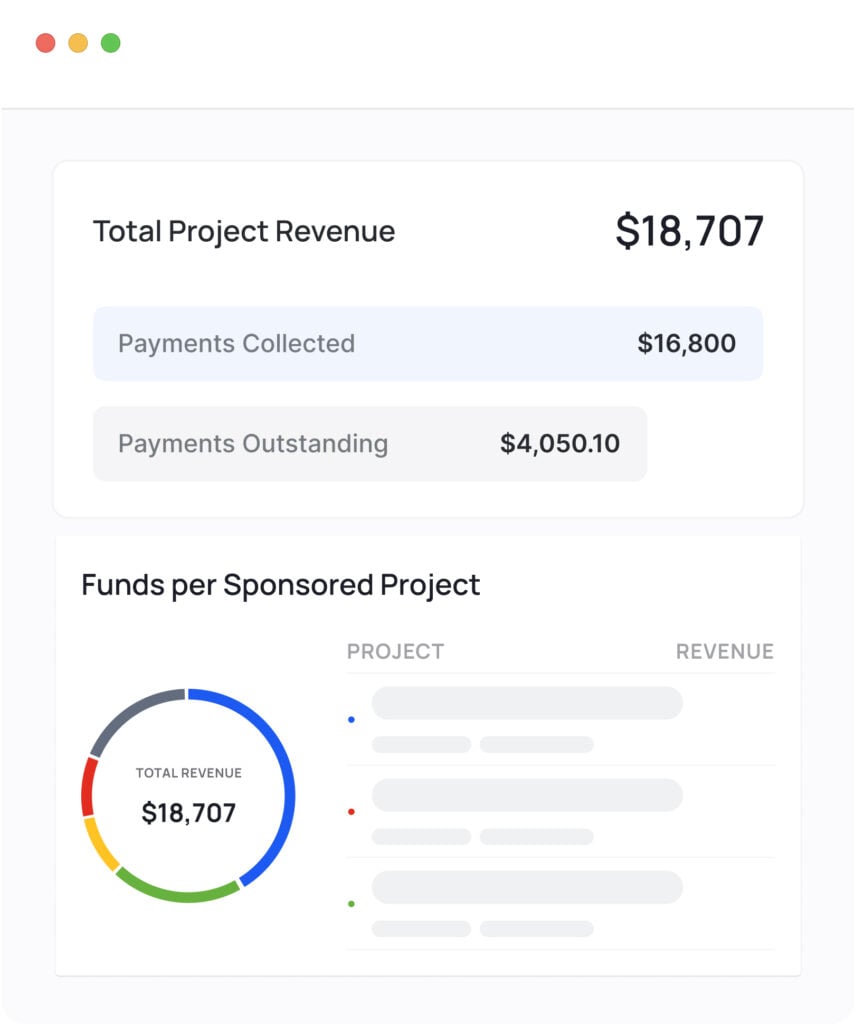Click the green dot project legend marker
Image resolution: width=854 pixels, height=1024 pixels.
tap(351, 904)
